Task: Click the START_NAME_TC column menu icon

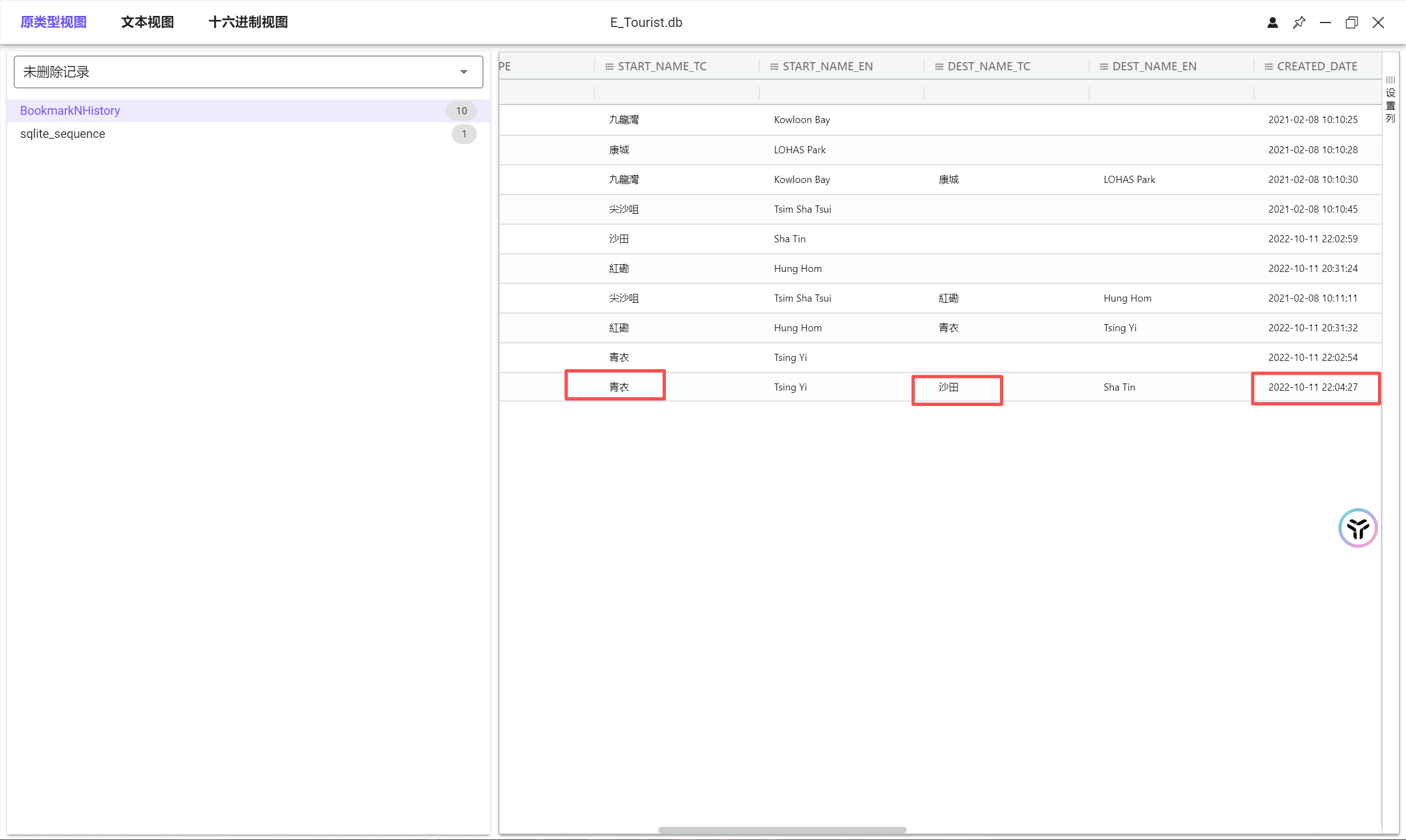Action: [609, 67]
